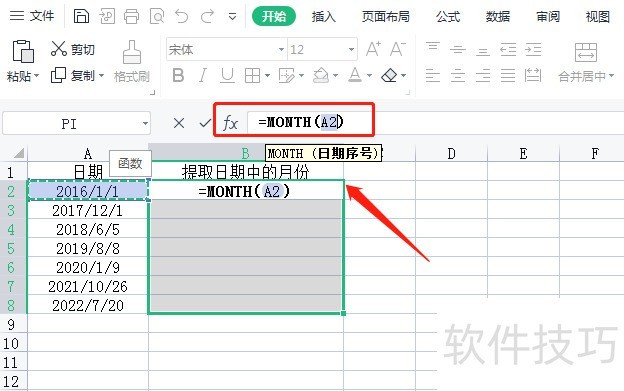
Task: Click the 粘贴 paste icon
Action: pos(23,52)
